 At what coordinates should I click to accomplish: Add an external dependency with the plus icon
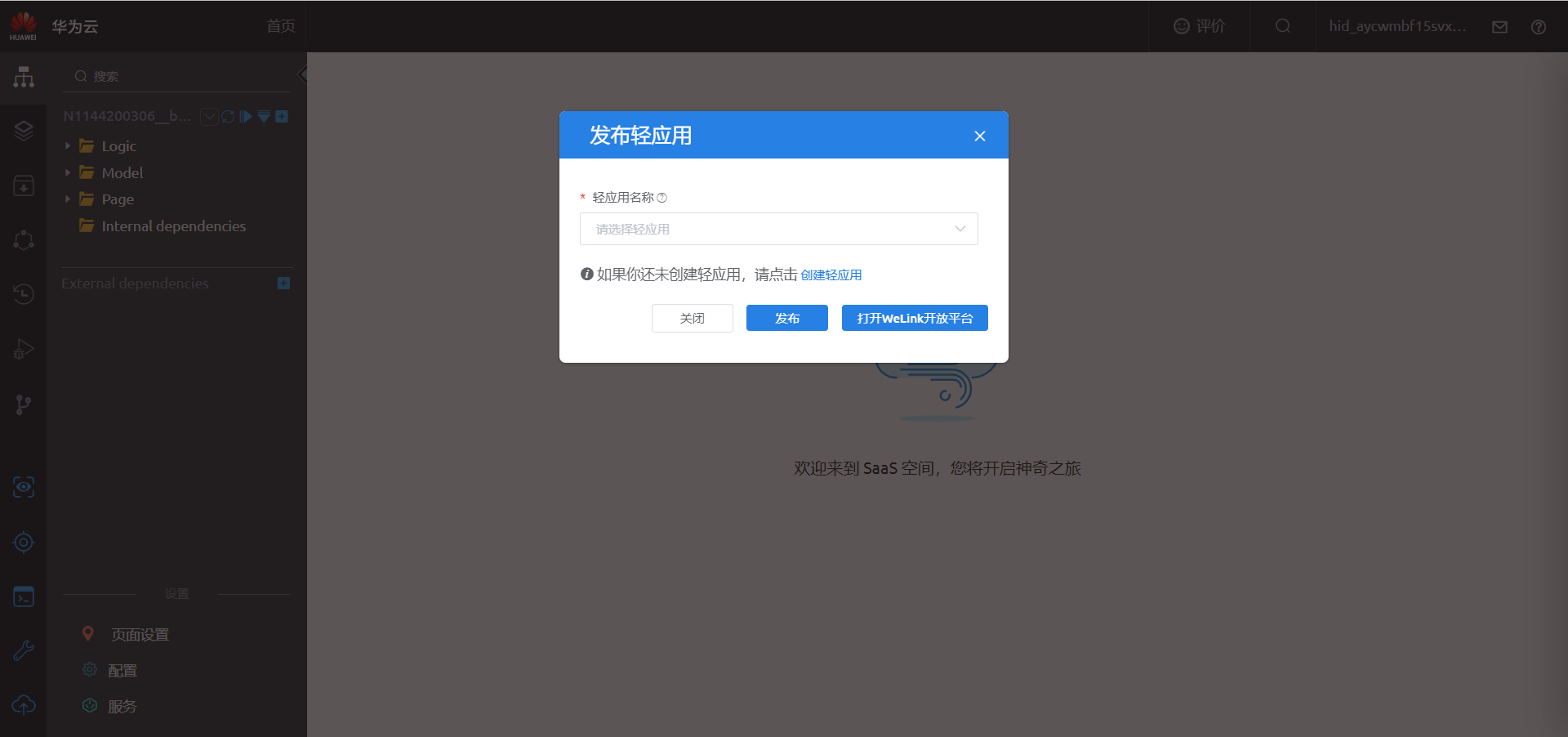[x=283, y=283]
